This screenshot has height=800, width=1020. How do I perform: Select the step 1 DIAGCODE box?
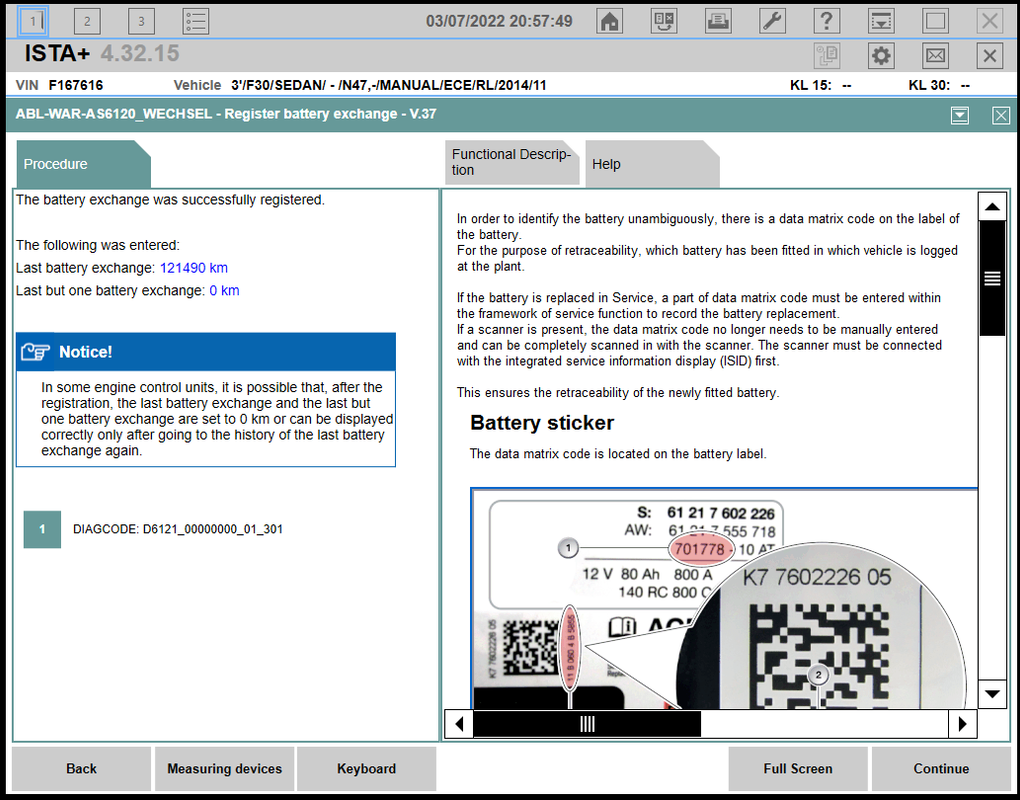pos(42,529)
